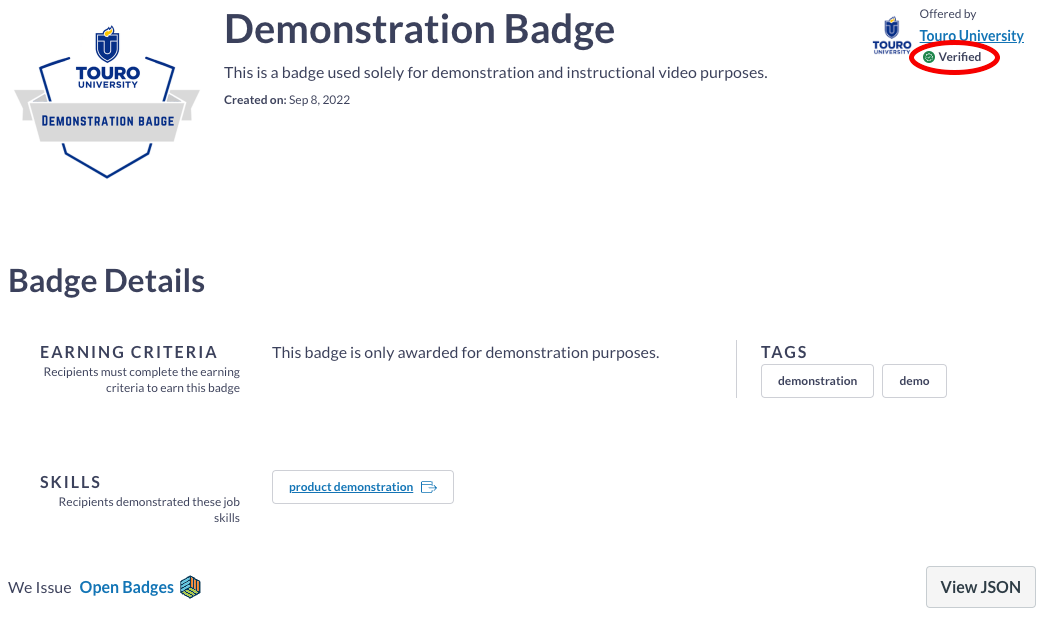1044x617 pixels.
Task: Click the external link icon beside product demonstration
Action: (x=429, y=487)
